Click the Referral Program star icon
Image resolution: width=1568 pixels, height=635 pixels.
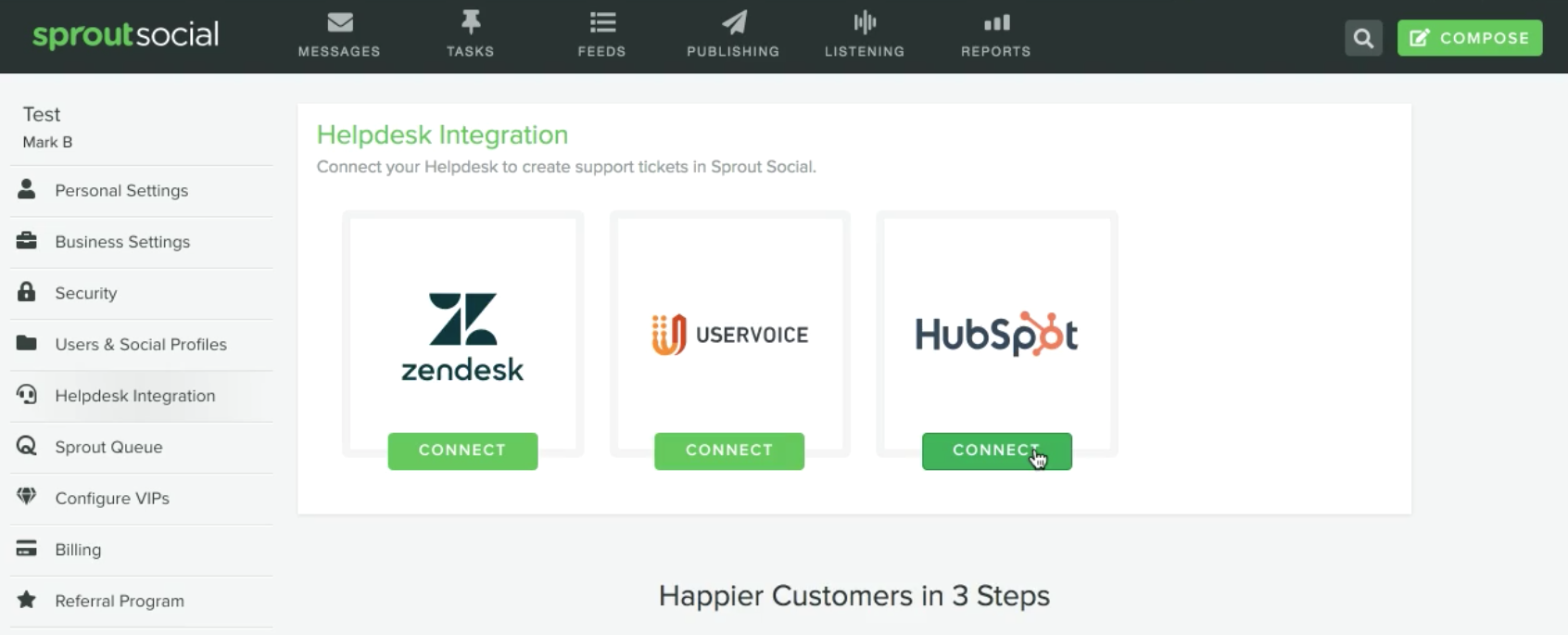tap(27, 600)
